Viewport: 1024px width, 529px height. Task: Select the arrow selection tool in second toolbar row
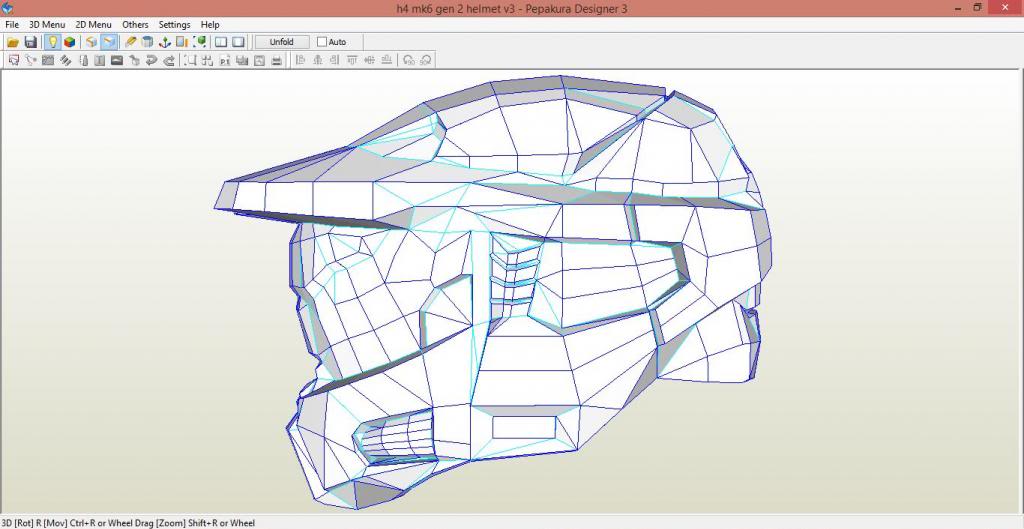[14, 60]
